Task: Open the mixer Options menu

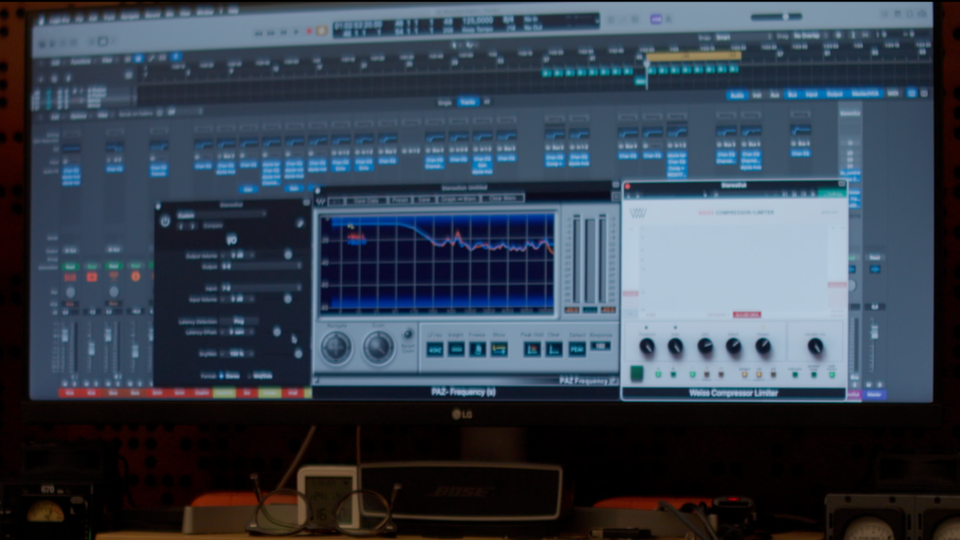Action: [x=78, y=116]
